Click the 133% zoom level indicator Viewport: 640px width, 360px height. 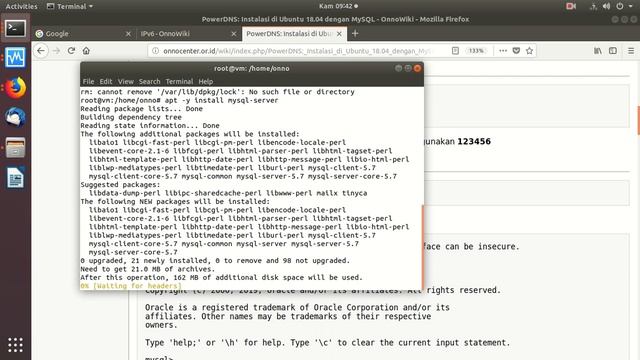tap(476, 51)
